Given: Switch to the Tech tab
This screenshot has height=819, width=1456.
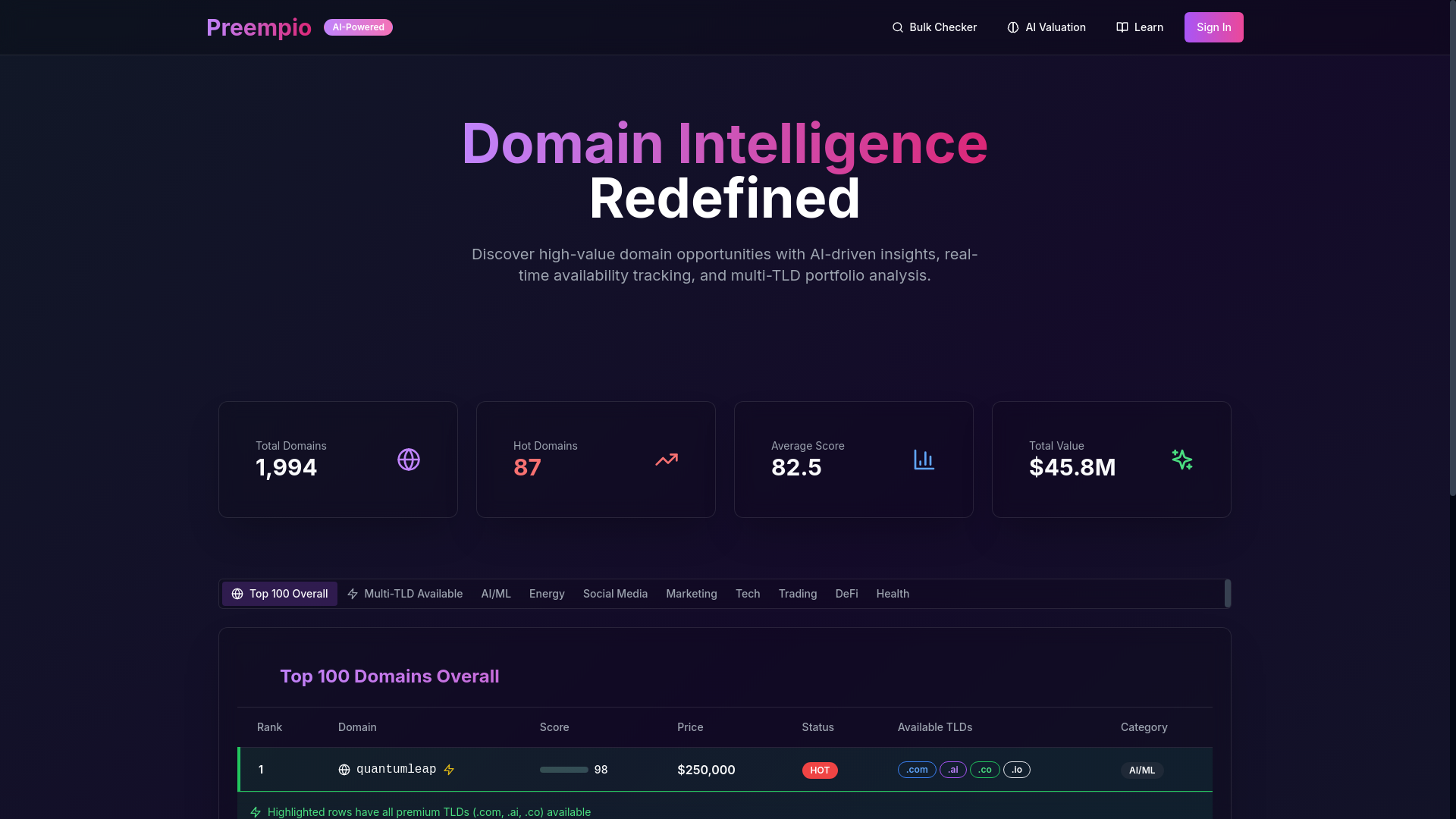Looking at the screenshot, I should (748, 594).
